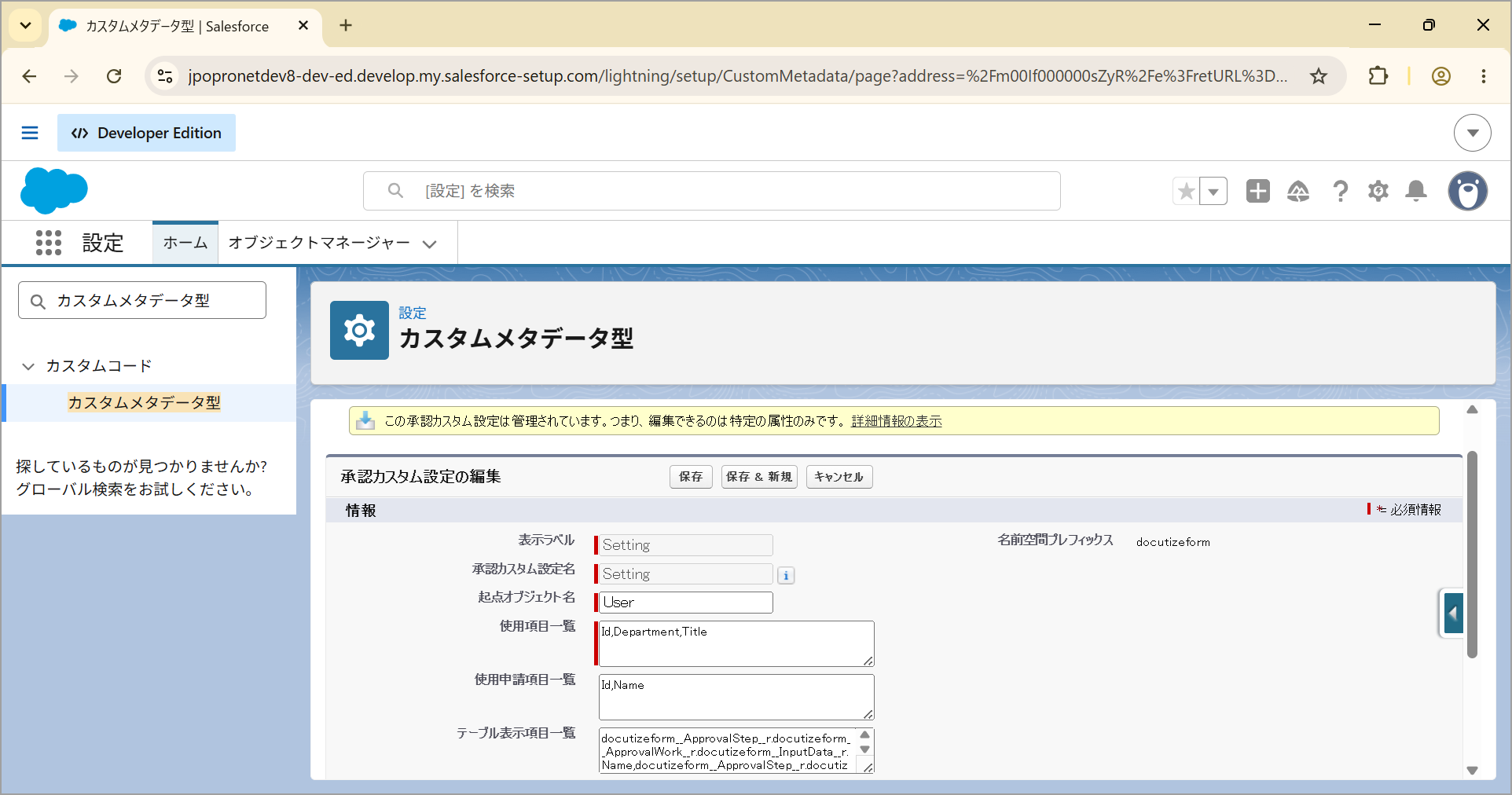Open the global actions plus icon
The image size is (1512, 795).
point(1258,191)
